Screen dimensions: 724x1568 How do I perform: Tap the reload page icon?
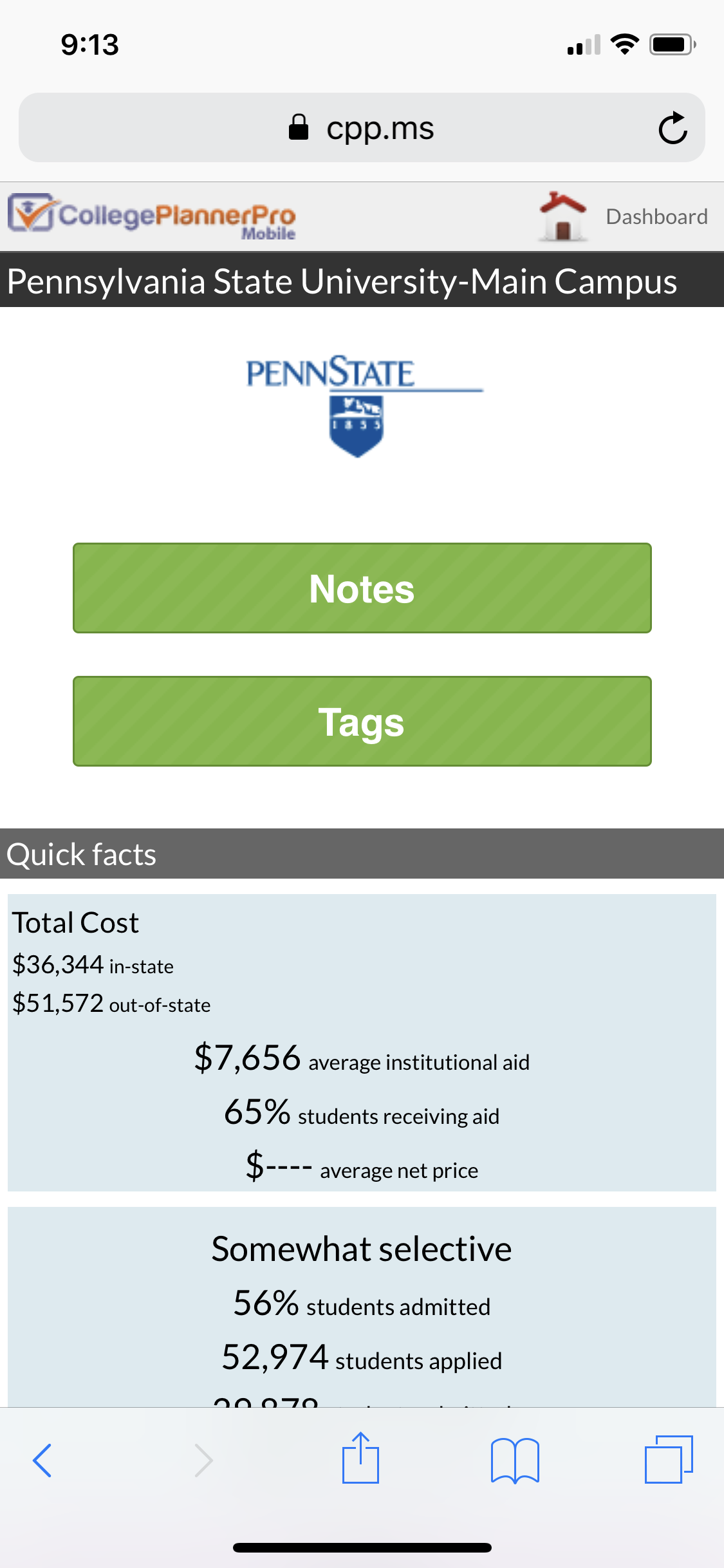[x=673, y=127]
